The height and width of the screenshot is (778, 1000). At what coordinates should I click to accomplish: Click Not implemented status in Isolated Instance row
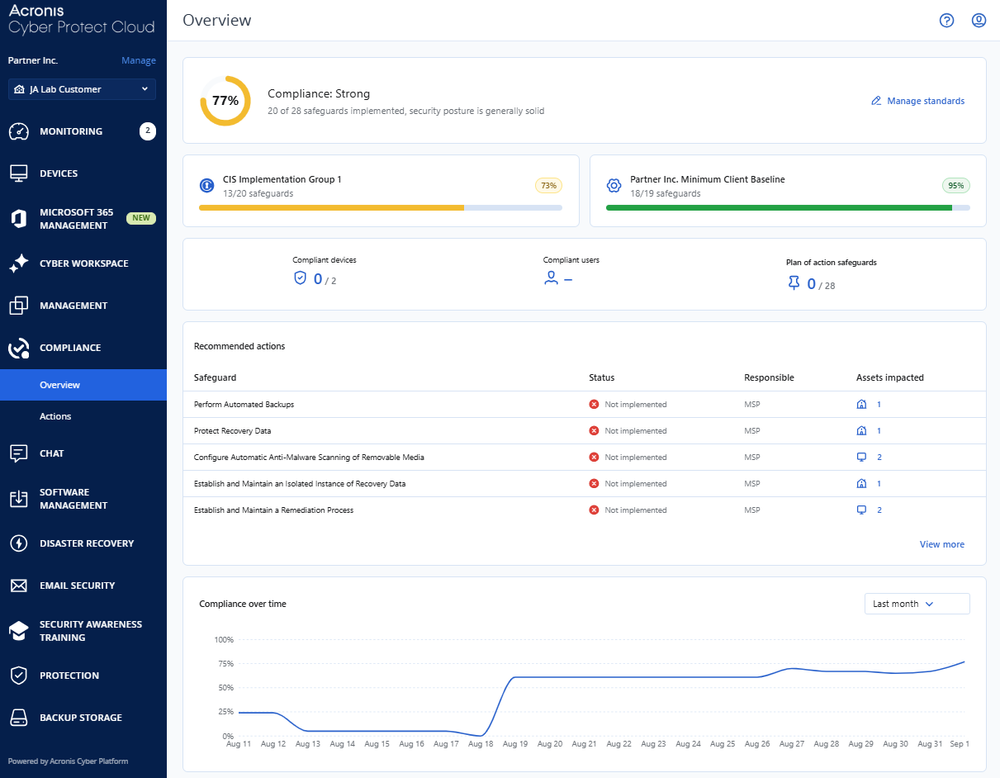point(635,484)
